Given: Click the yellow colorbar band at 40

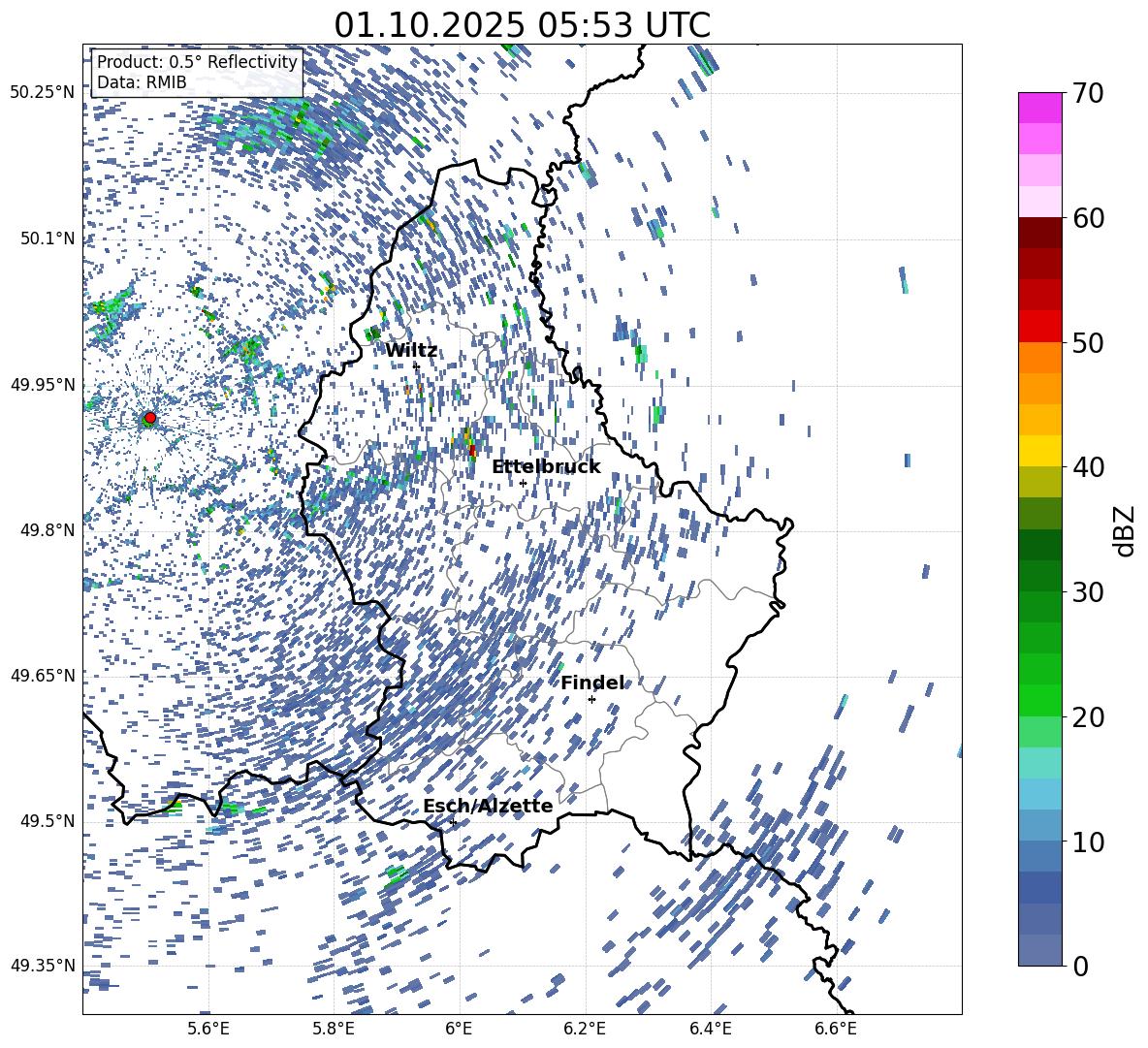Looking at the screenshot, I should point(1039,451).
